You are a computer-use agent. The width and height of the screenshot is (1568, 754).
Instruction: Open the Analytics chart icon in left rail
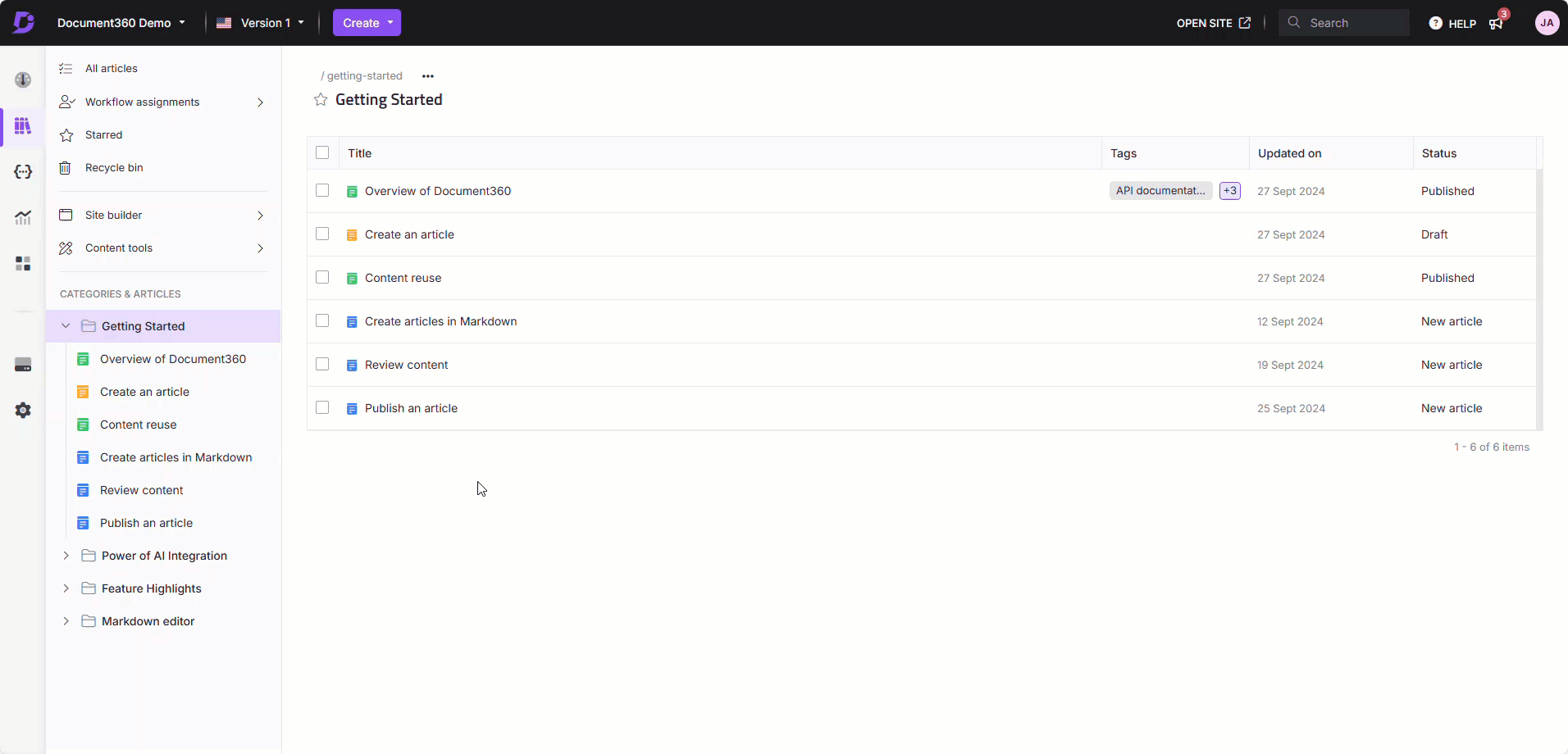[x=23, y=217]
